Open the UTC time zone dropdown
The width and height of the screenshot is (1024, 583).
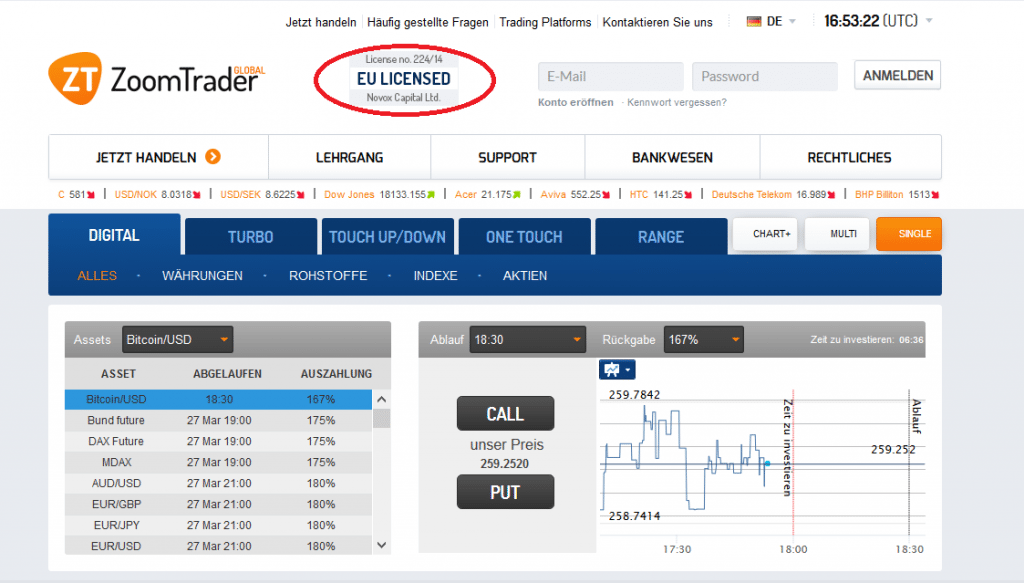coord(929,21)
